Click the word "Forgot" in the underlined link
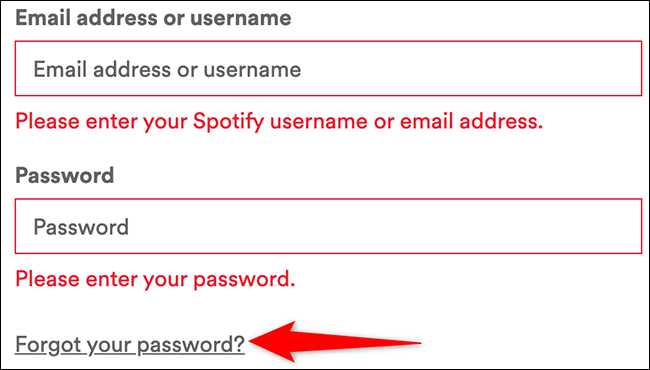This screenshot has height=370, width=650. tap(46, 344)
